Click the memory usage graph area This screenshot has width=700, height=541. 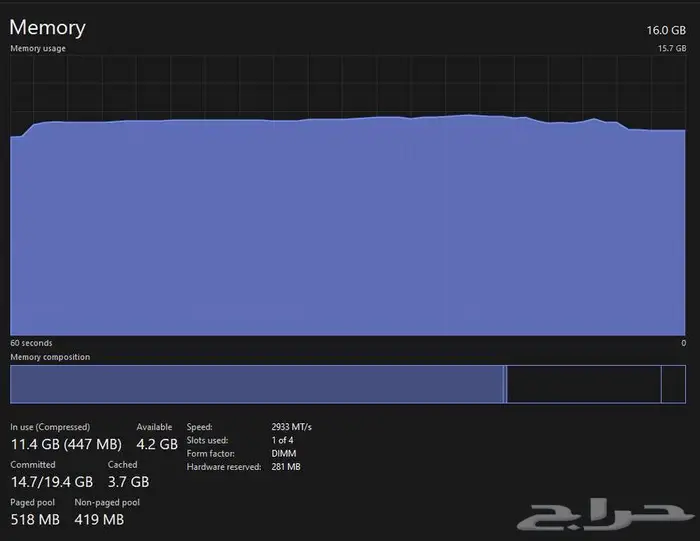(x=348, y=230)
